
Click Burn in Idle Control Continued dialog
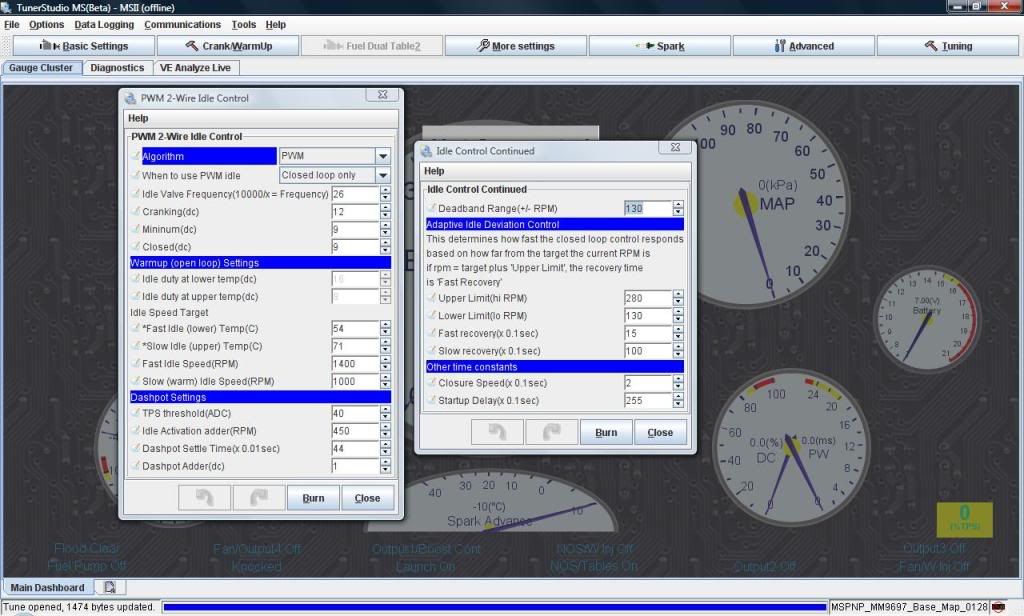click(x=606, y=432)
